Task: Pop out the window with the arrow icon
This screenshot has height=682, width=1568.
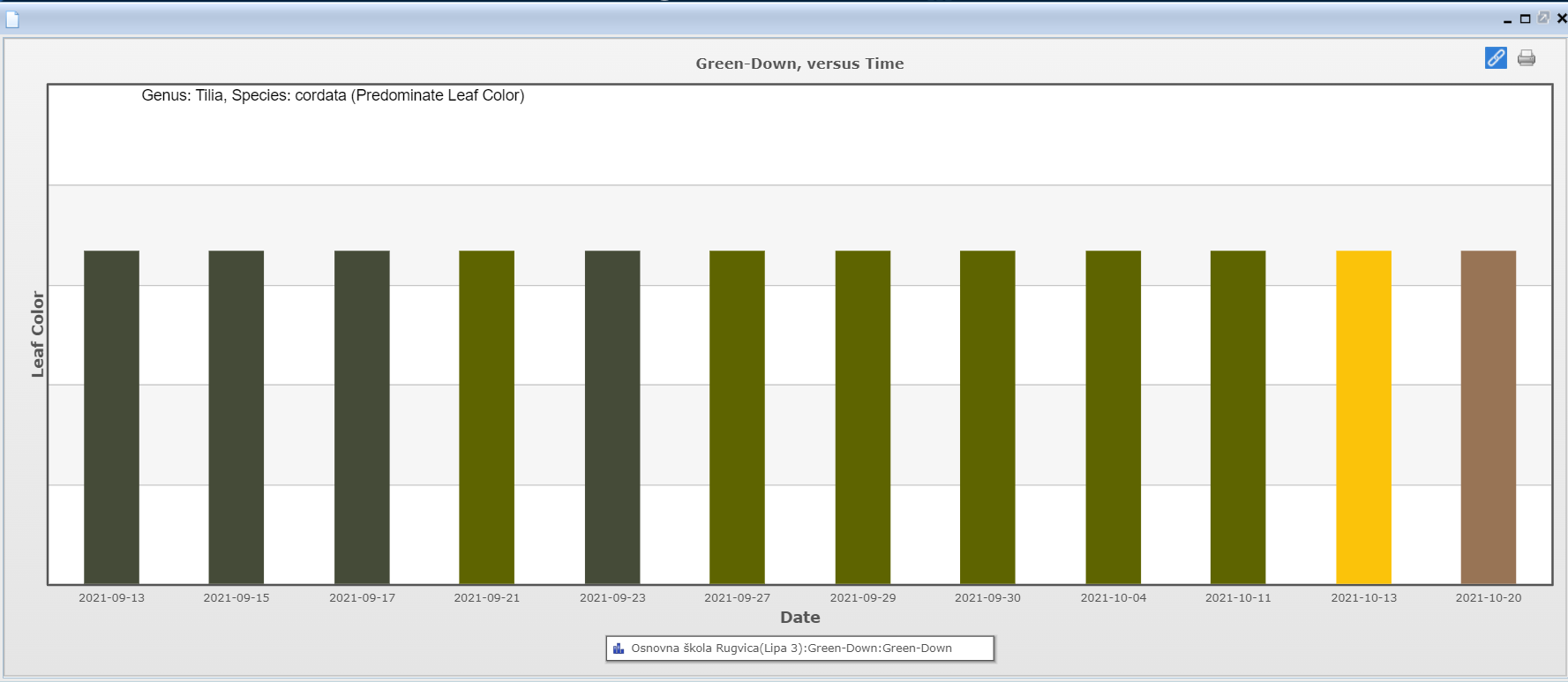Action: [x=1543, y=18]
